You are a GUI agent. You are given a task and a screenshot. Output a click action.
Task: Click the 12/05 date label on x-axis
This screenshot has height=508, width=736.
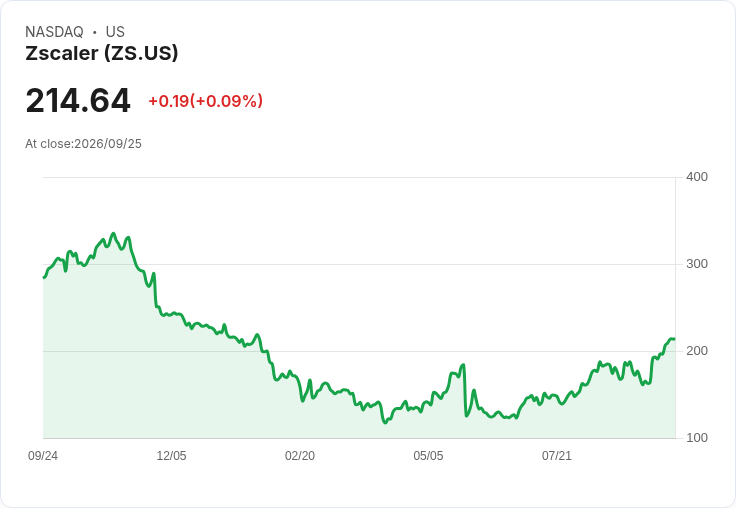(171, 456)
